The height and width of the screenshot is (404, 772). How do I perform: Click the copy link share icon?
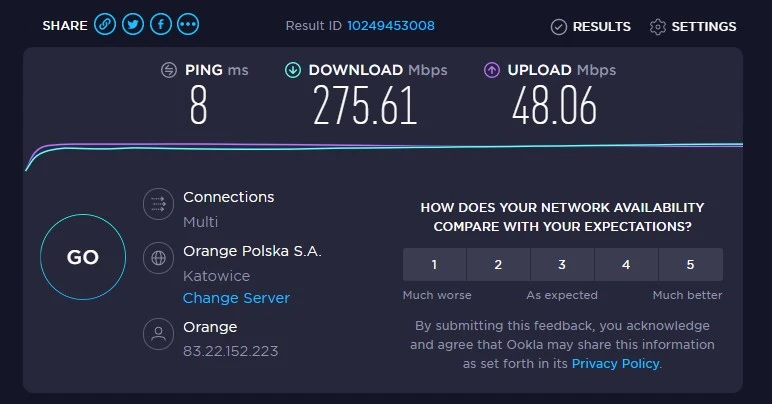[105, 25]
